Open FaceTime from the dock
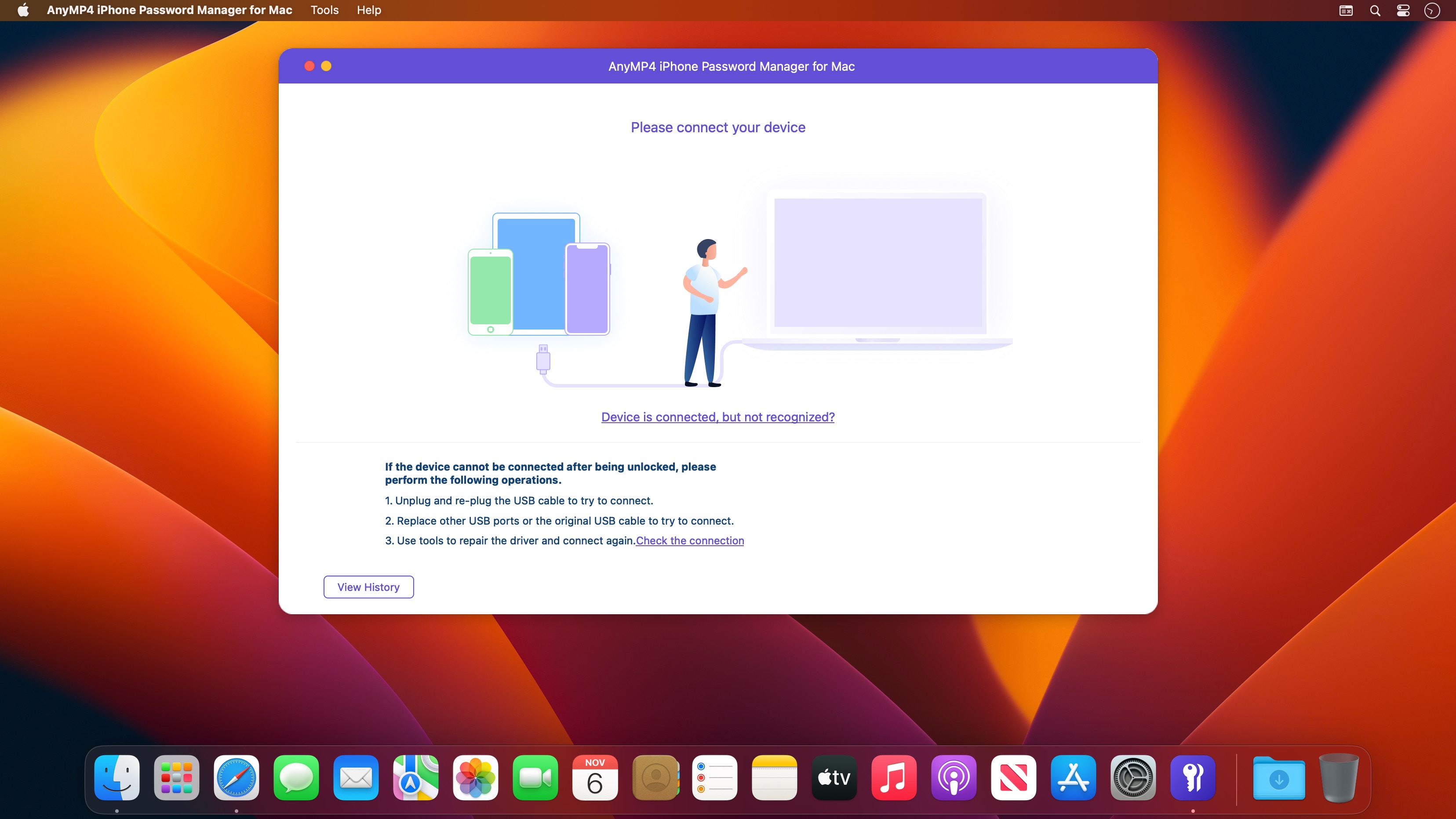The height and width of the screenshot is (819, 1456). point(535,778)
